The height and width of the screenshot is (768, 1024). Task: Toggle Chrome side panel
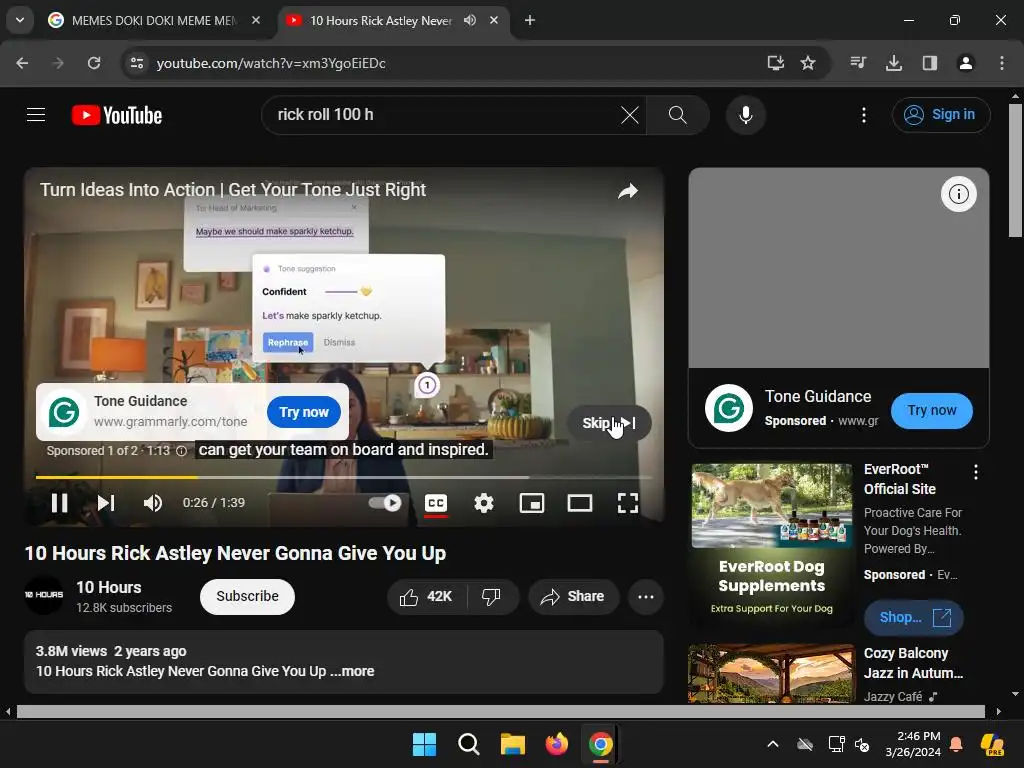[x=929, y=63]
